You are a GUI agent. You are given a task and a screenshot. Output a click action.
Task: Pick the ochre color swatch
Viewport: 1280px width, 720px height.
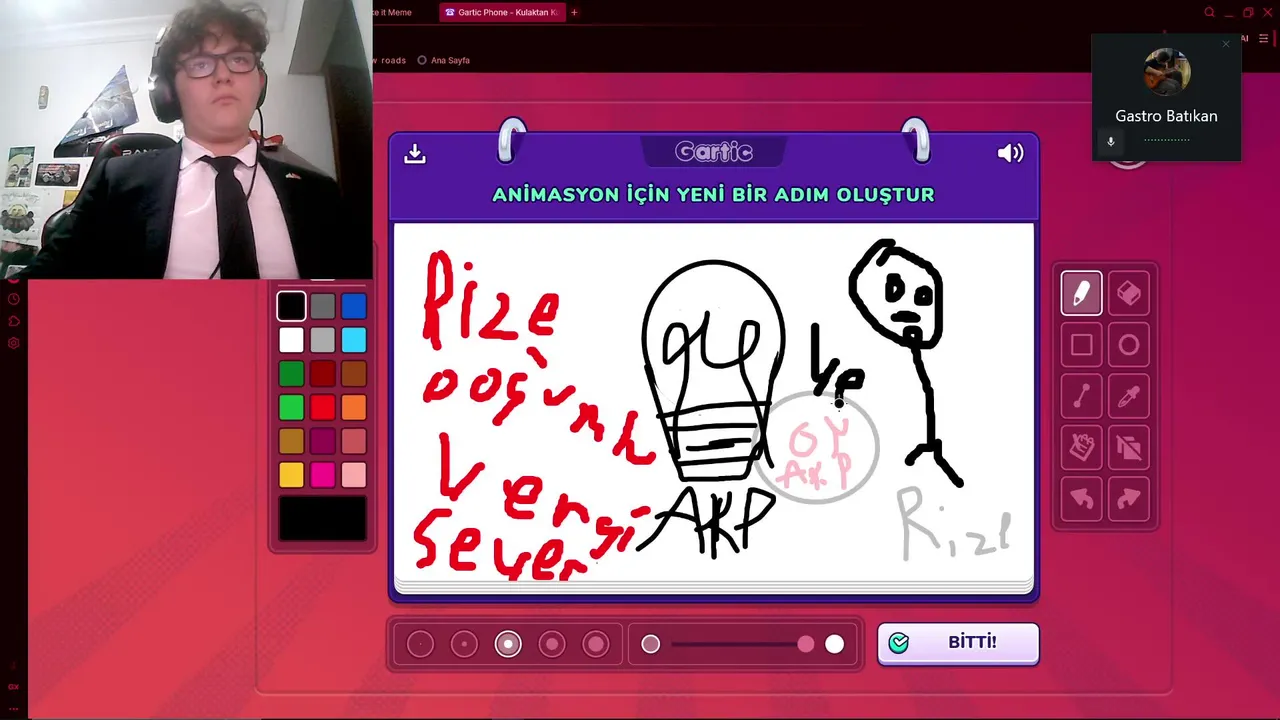tap(291, 441)
